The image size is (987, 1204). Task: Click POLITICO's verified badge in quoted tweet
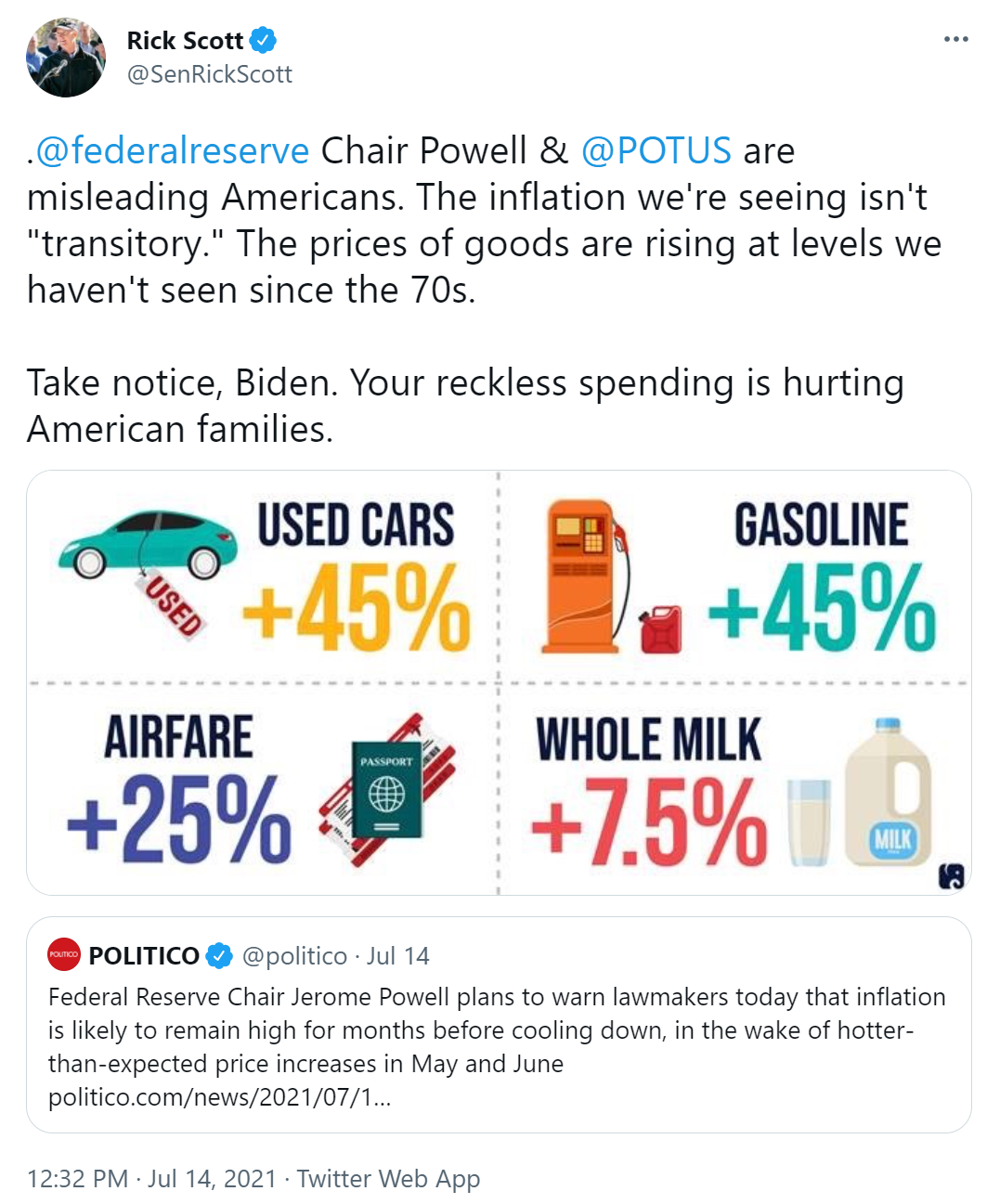point(219,955)
